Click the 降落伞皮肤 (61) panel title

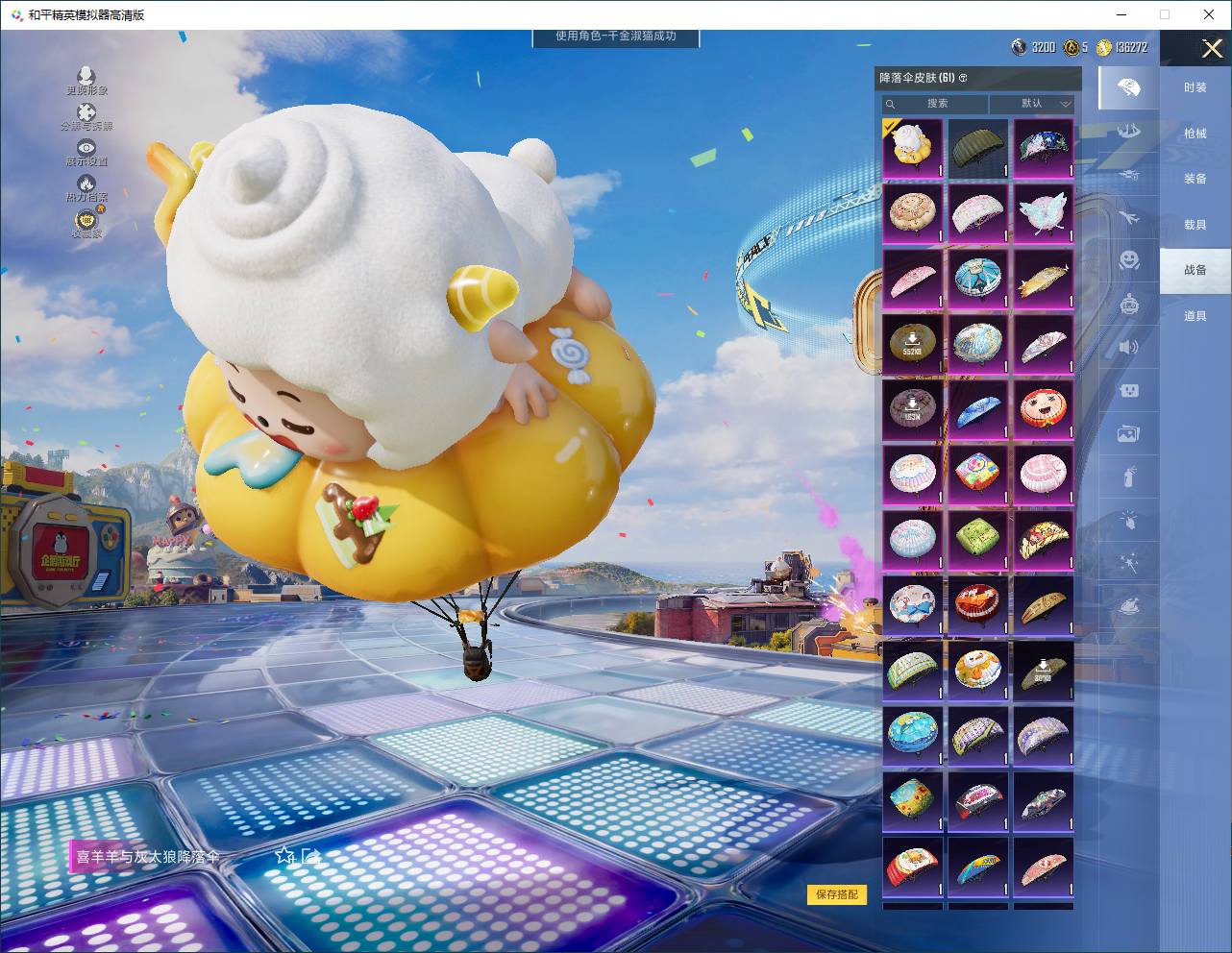[x=917, y=78]
